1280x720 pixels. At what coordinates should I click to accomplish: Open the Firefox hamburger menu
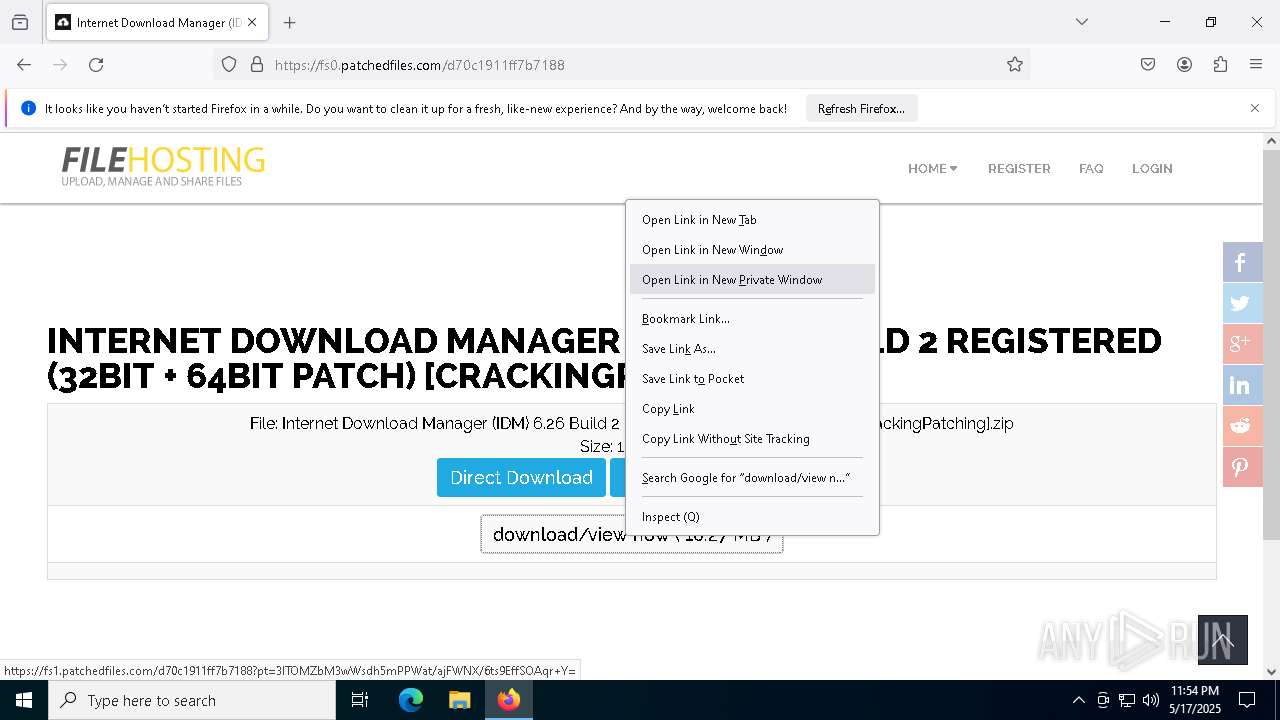1256,65
